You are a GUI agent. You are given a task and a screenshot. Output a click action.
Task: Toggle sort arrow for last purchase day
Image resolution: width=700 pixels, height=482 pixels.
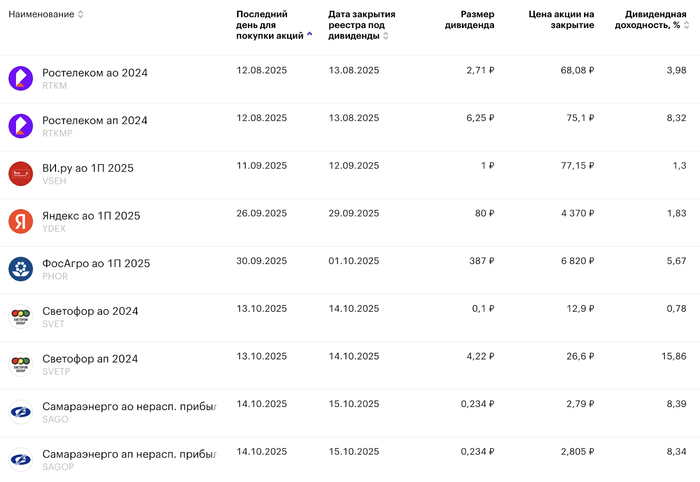tap(309, 35)
